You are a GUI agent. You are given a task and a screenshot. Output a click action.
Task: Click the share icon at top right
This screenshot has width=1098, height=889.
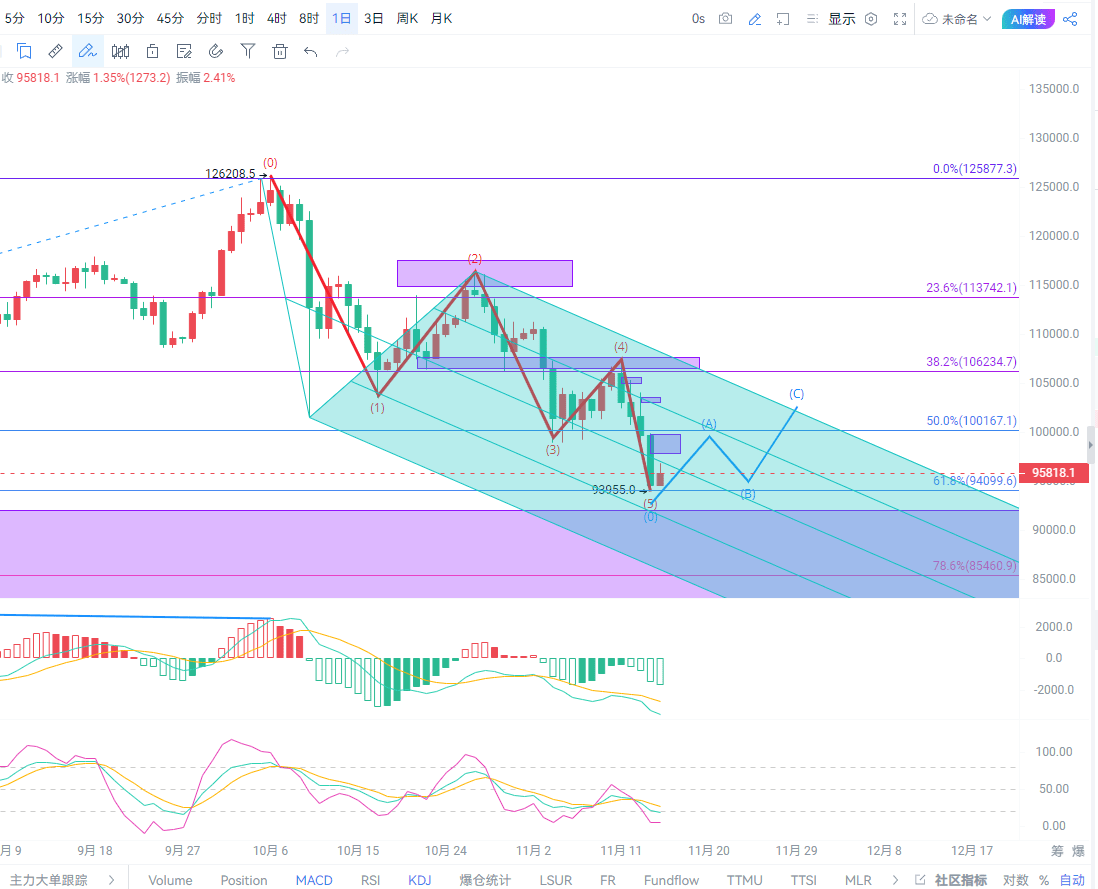tap(1070, 19)
